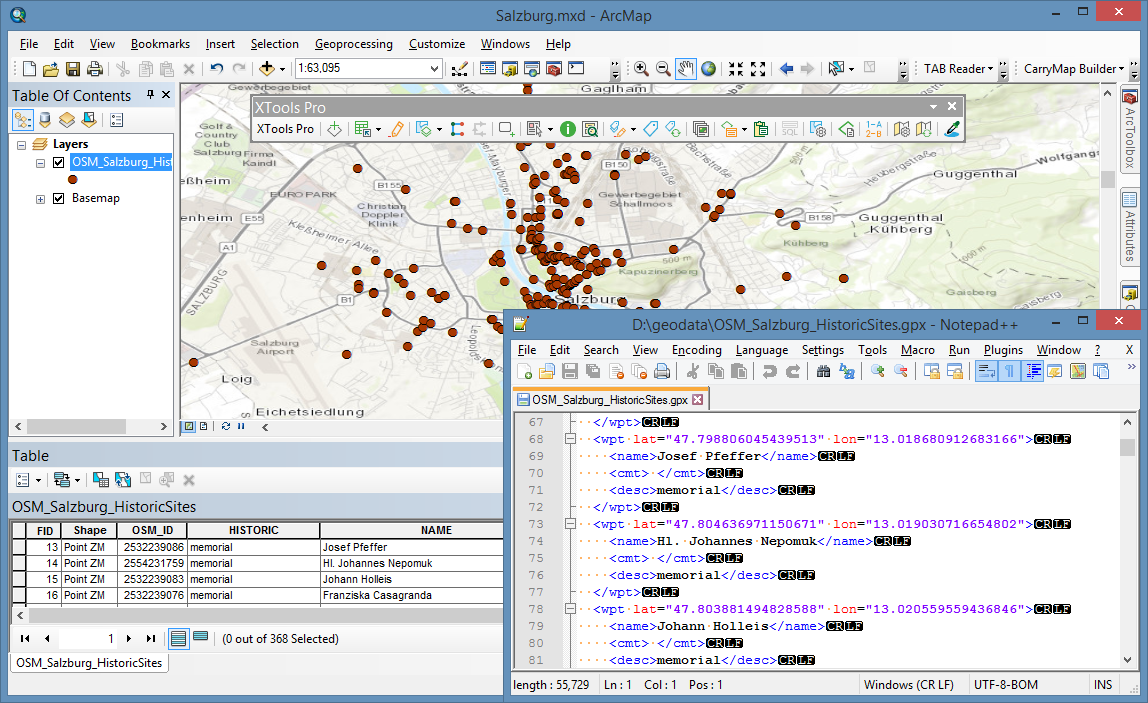Toggle the Basemap layer checkbox off

click(57, 198)
